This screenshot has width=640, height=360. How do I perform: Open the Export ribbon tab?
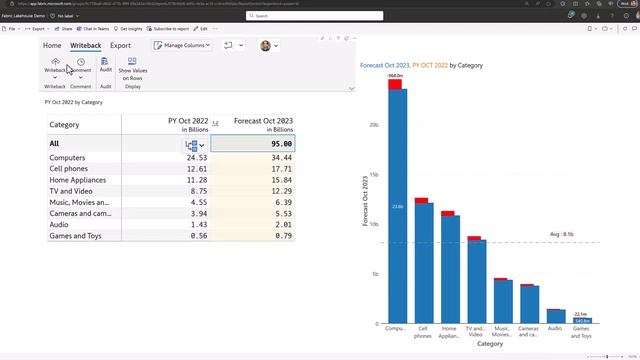tap(120, 45)
